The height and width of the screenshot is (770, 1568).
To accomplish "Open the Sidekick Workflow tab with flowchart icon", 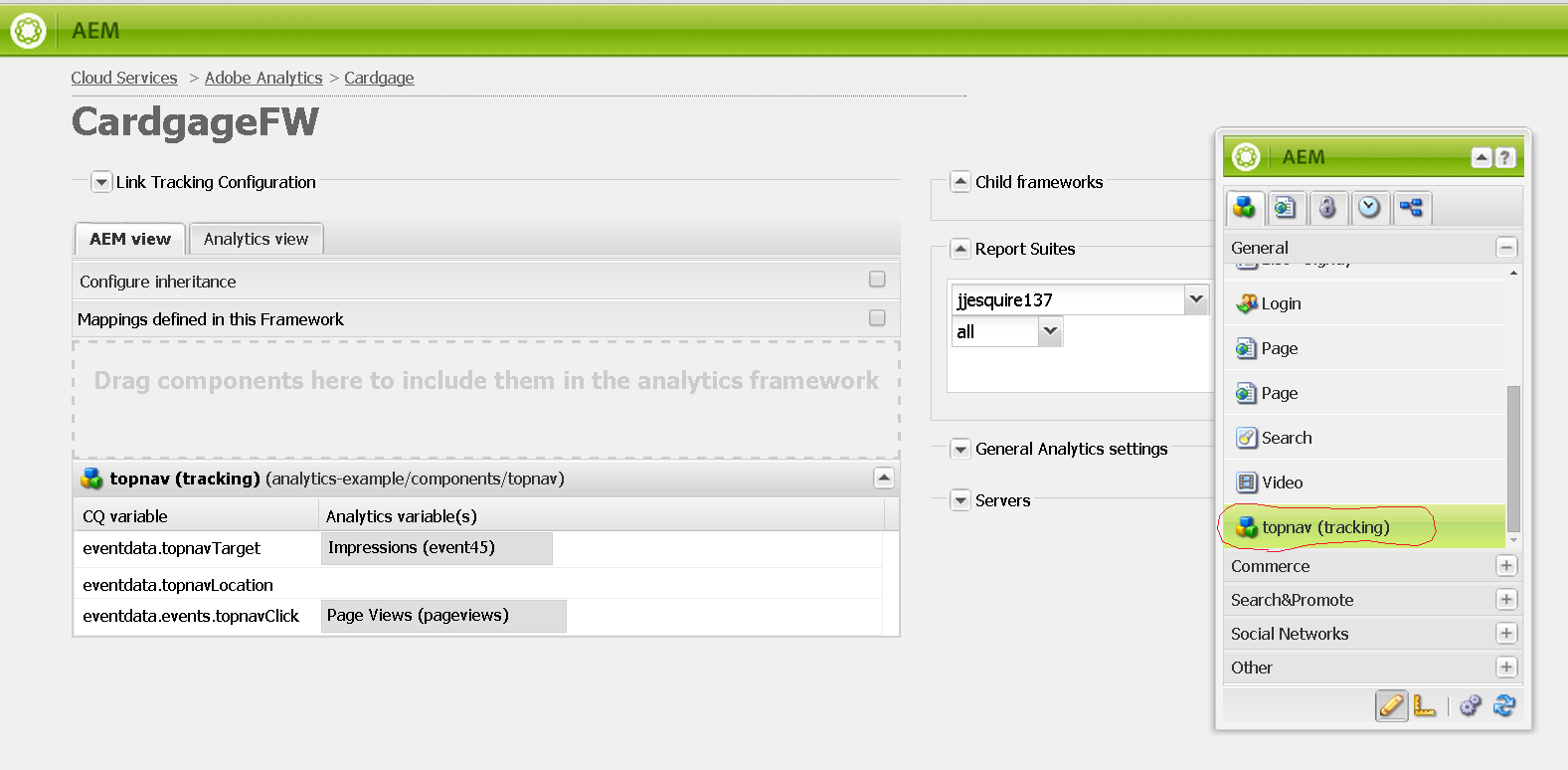I will pyautogui.click(x=1411, y=207).
